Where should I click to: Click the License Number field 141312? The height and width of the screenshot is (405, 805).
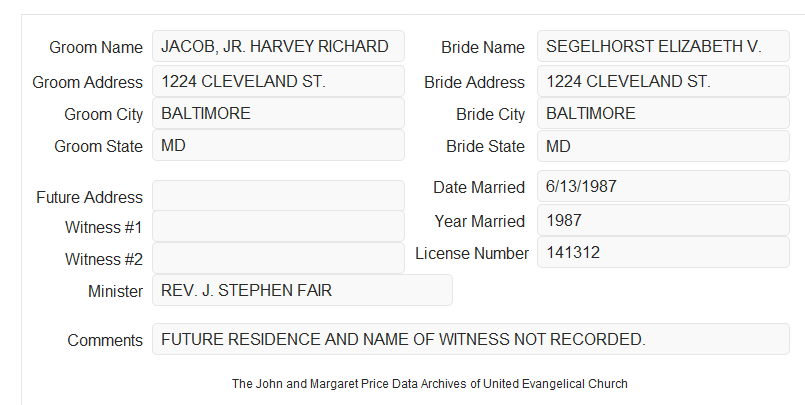663,252
